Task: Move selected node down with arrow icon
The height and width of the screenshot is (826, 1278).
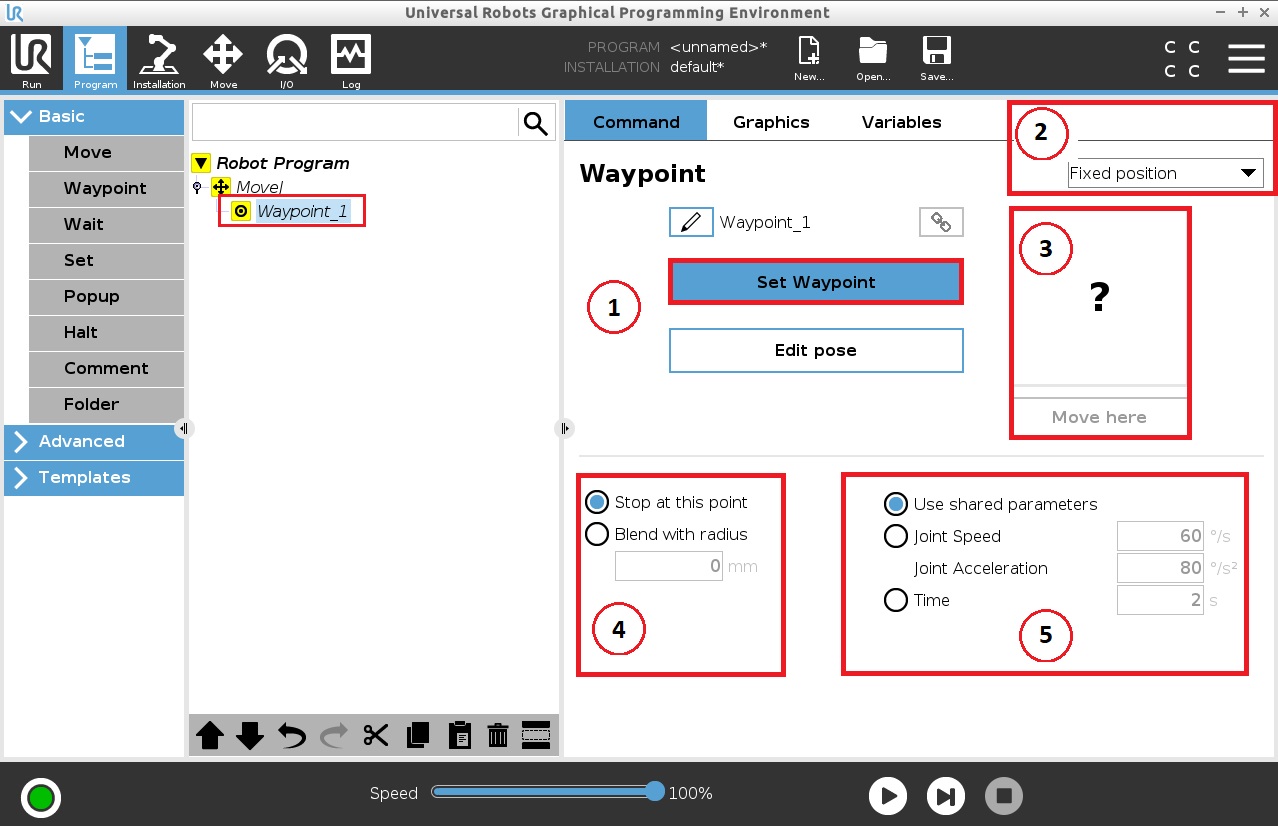Action: [250, 736]
